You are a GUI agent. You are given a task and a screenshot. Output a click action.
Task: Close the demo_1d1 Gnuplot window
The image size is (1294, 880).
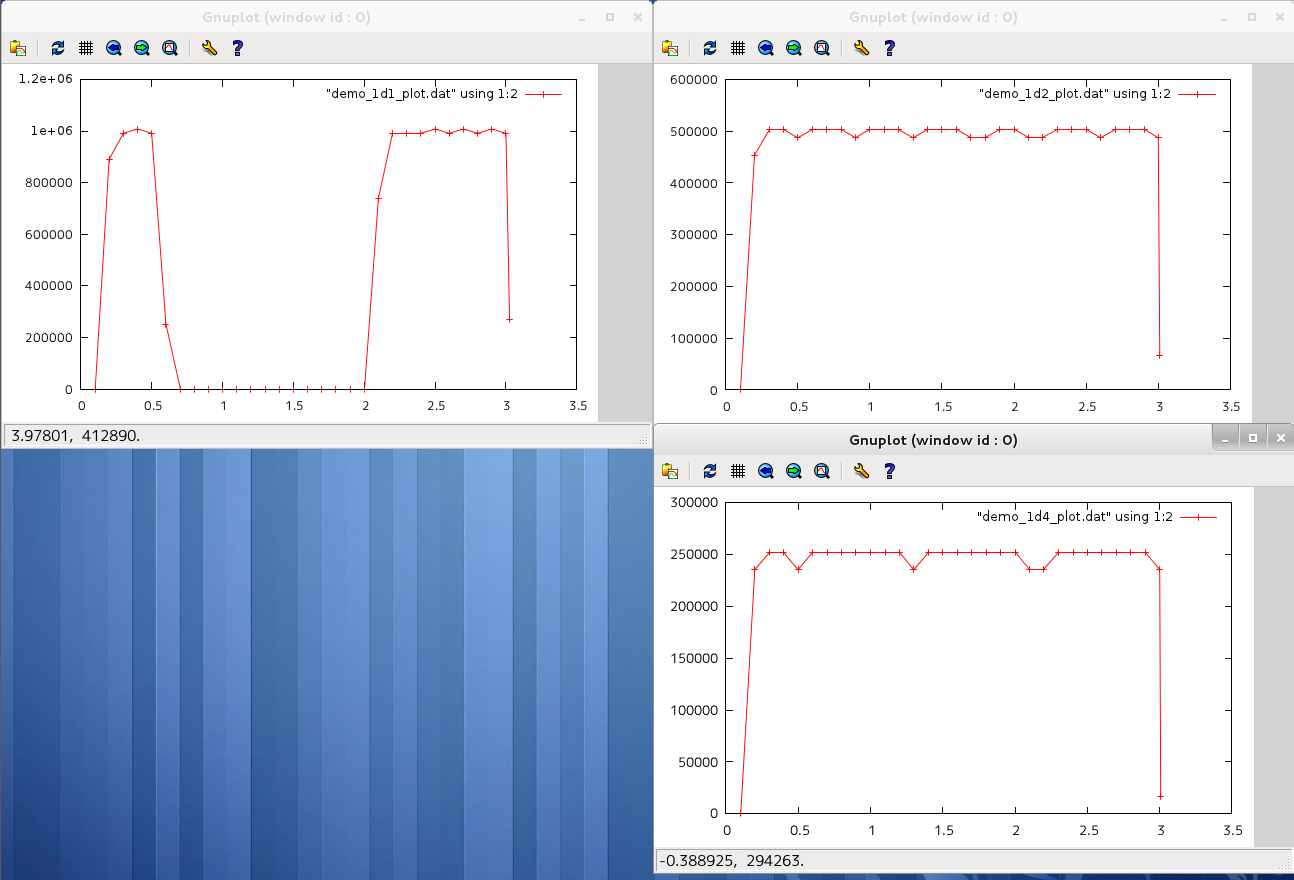click(x=636, y=17)
